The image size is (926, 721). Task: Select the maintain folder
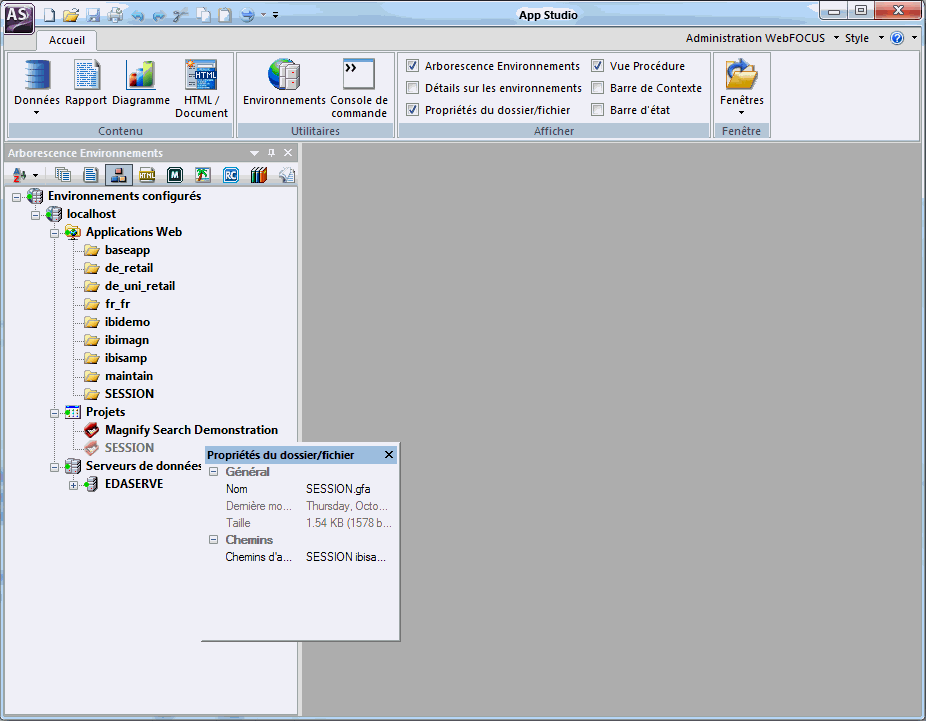129,376
